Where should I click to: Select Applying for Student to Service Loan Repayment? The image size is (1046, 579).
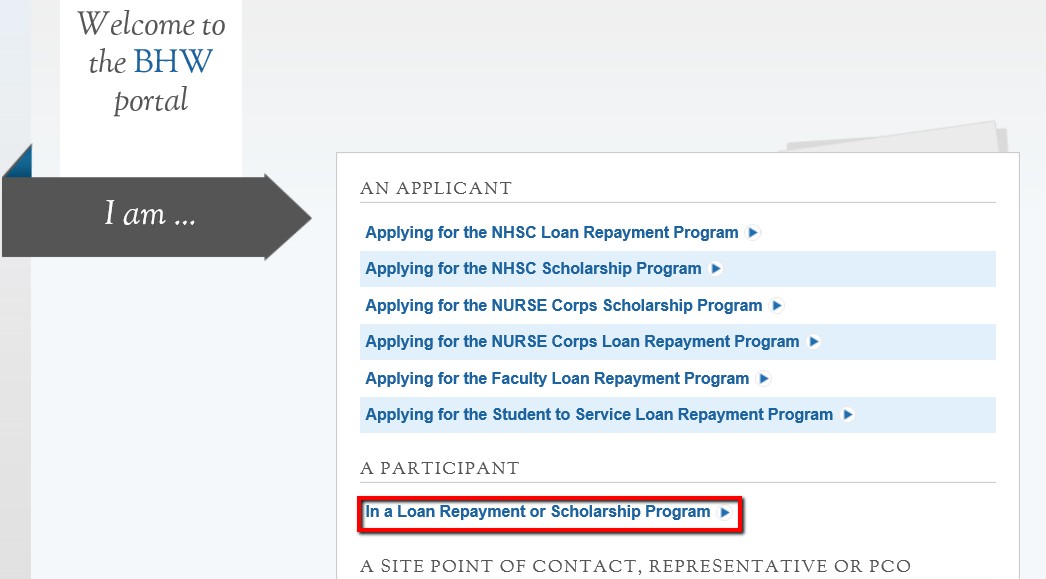coord(599,414)
